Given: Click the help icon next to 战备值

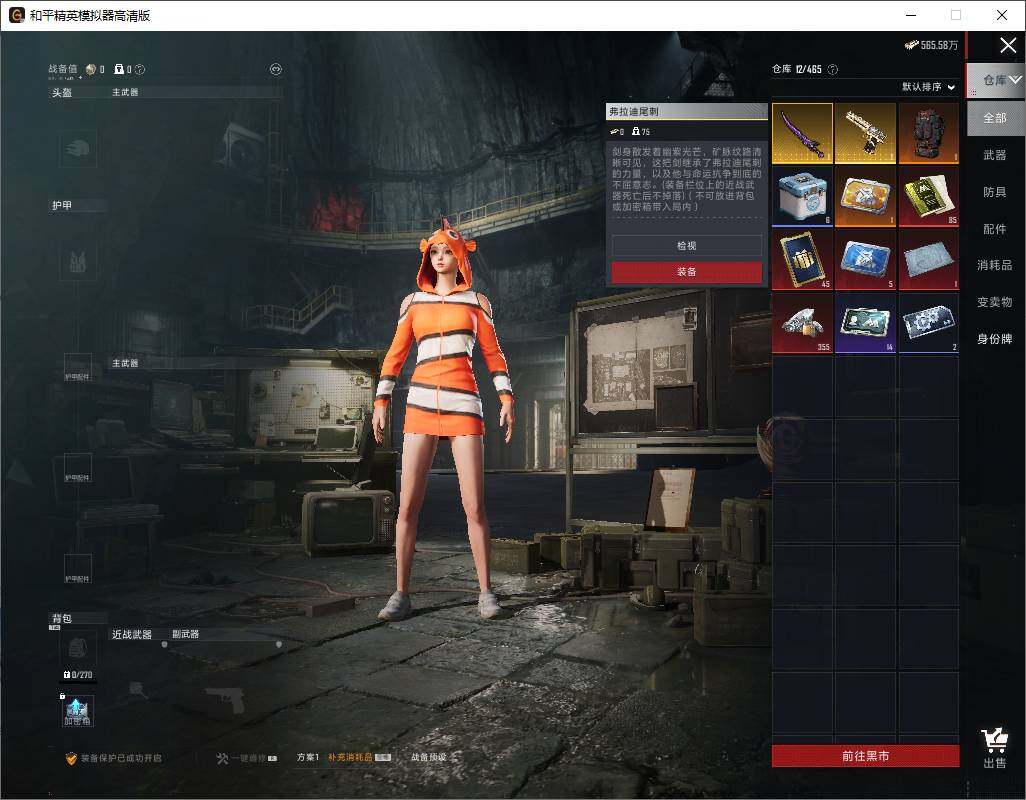Looking at the screenshot, I should coord(139,69).
